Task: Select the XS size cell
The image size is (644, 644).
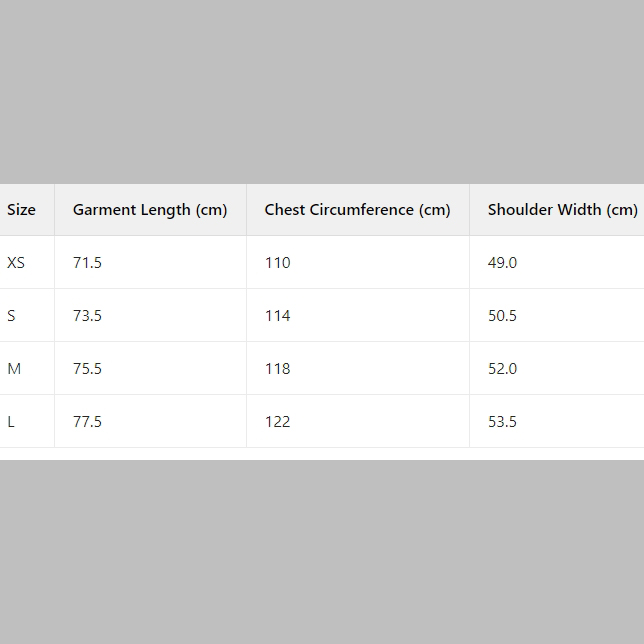Action: tap(16, 263)
